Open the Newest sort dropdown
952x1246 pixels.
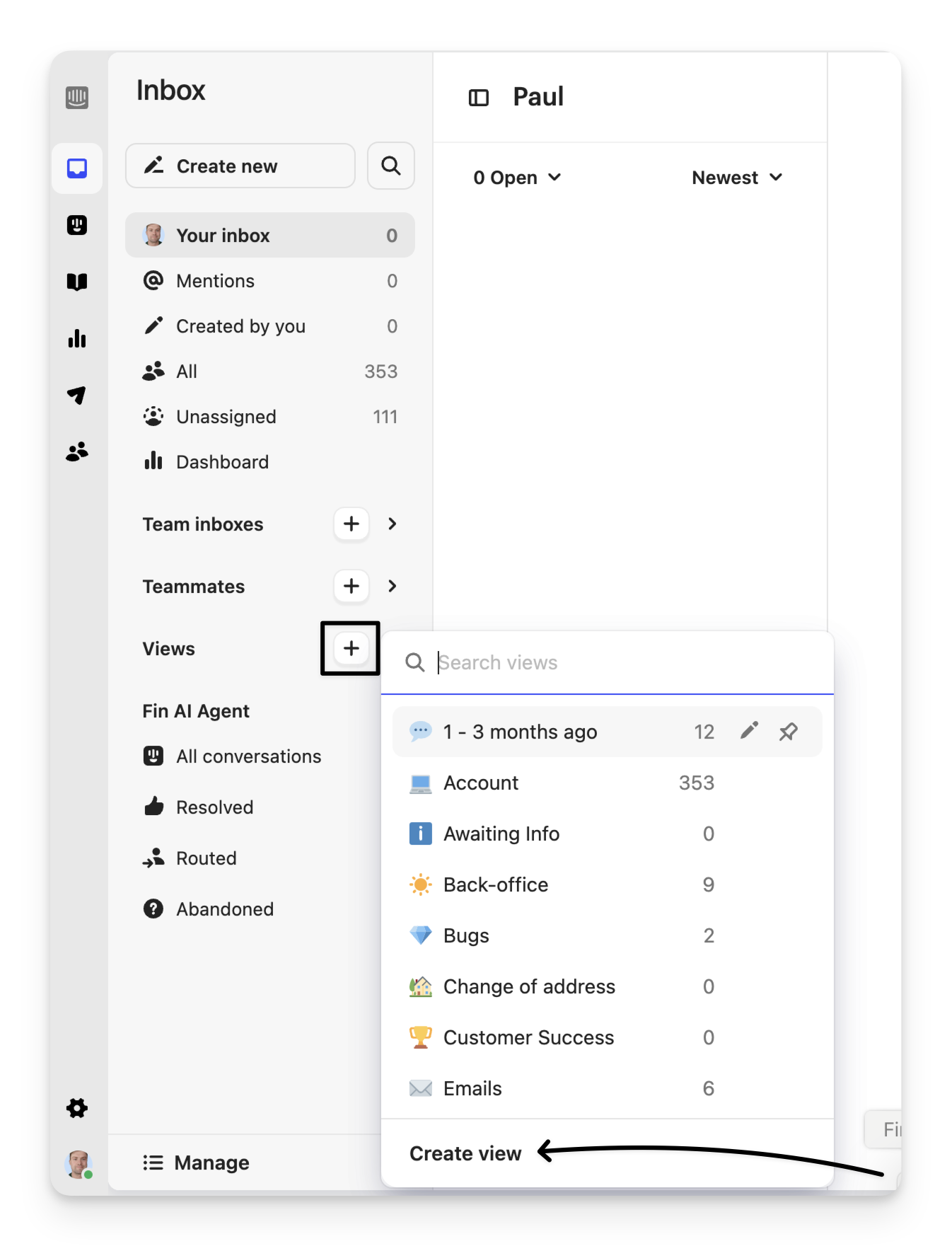point(736,178)
